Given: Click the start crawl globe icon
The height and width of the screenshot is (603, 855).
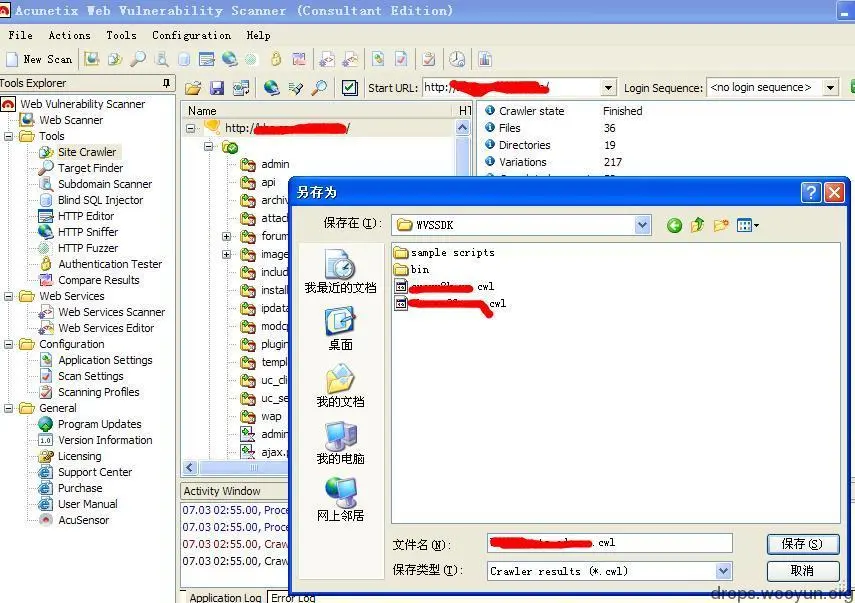Looking at the screenshot, I should [x=270, y=88].
